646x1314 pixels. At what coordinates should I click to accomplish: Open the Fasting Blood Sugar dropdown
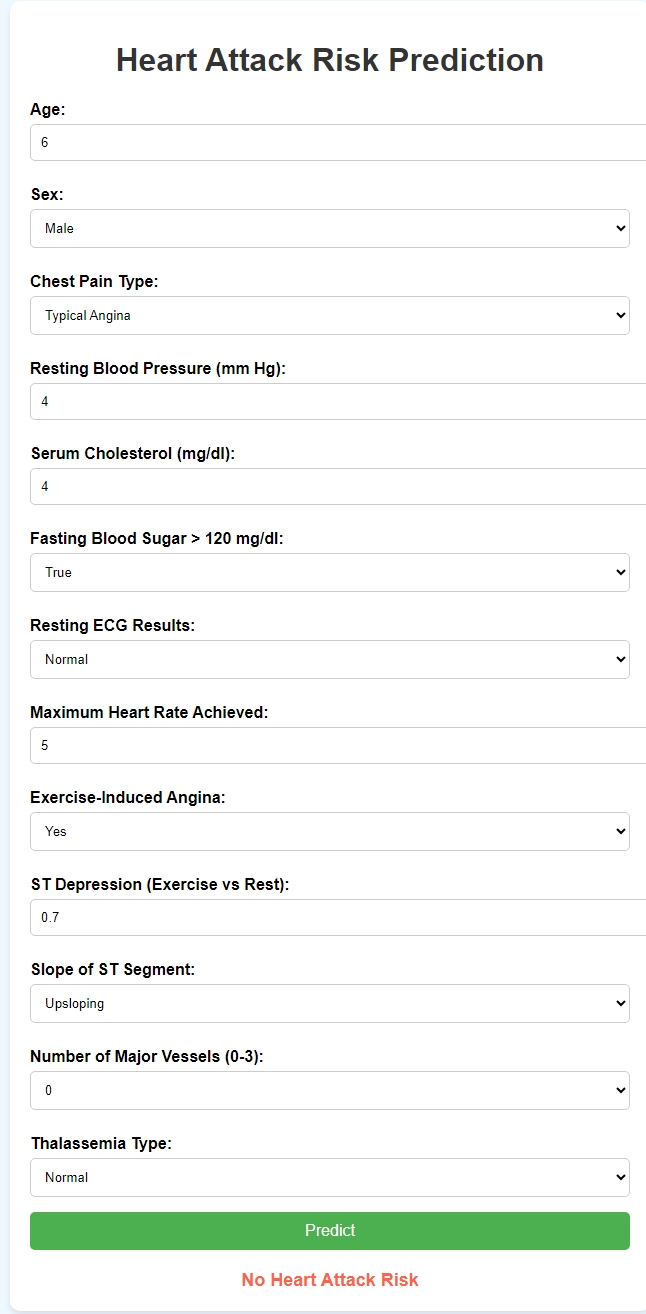[330, 573]
